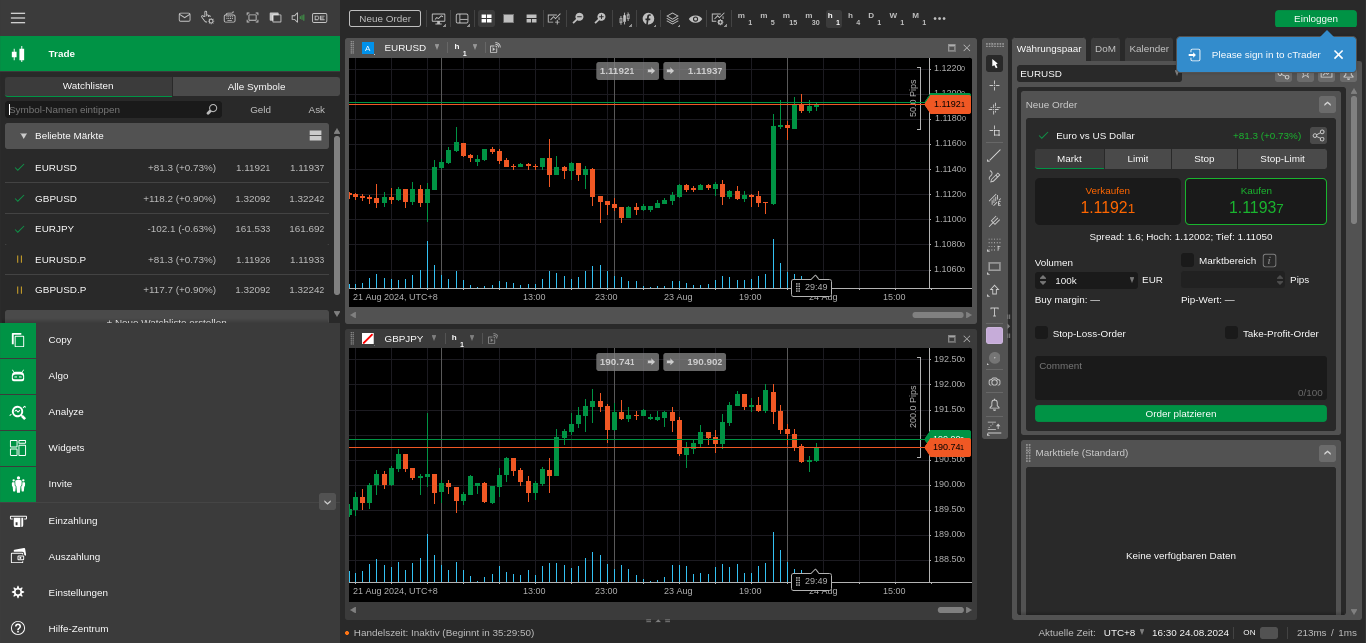The image size is (1366, 643).
Task: Select multi-chart grid layout icon
Action: tap(486, 18)
